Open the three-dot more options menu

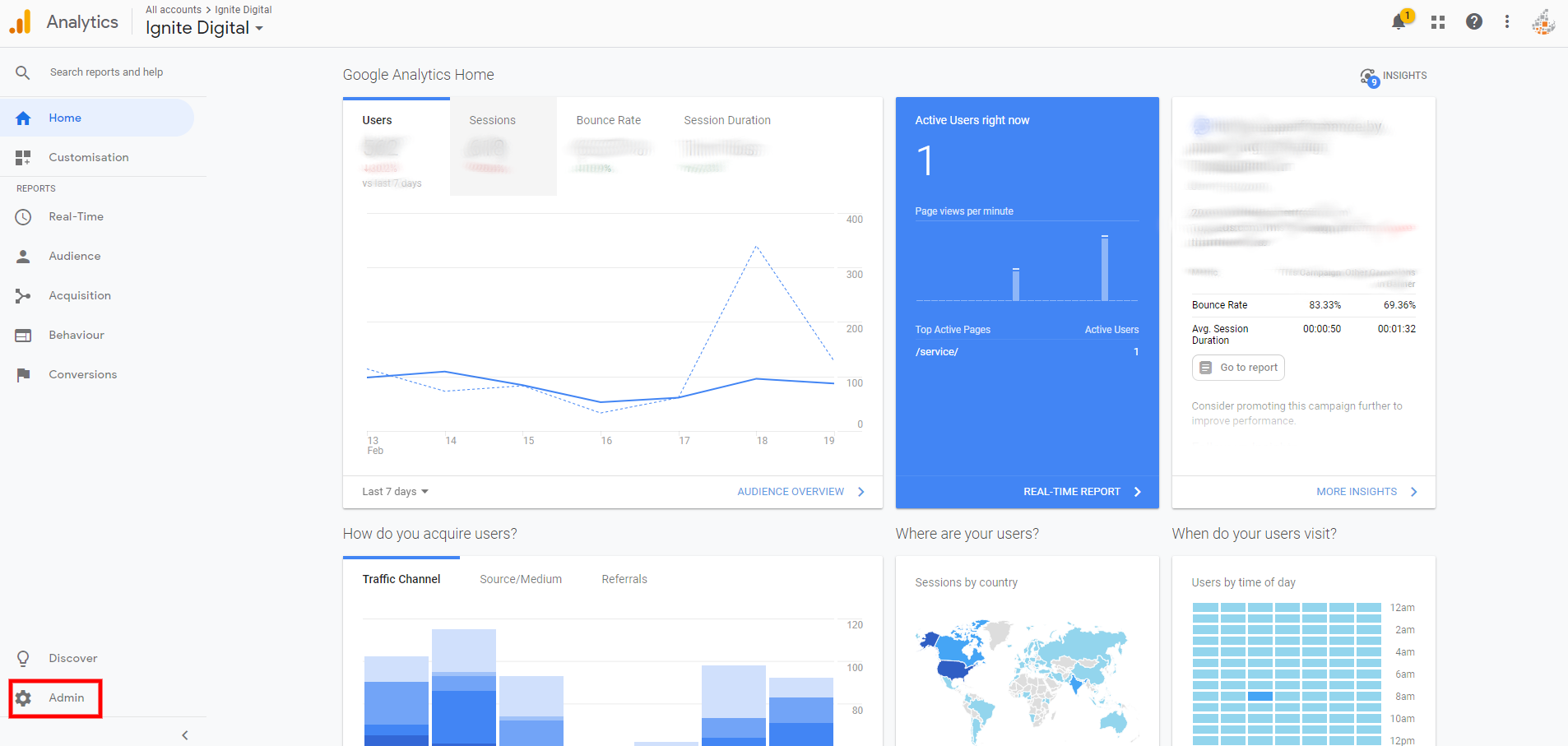1507,22
